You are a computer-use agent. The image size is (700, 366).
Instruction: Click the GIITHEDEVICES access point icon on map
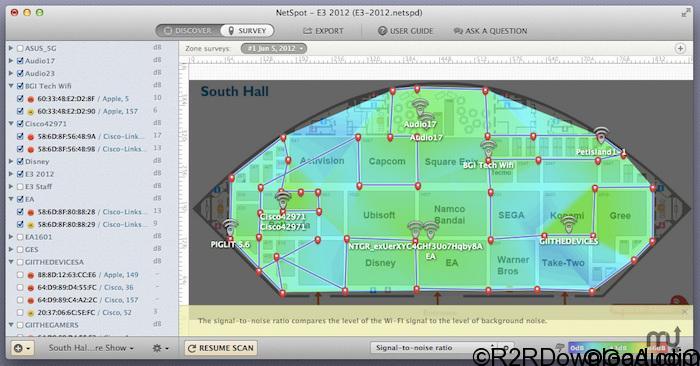pos(568,225)
